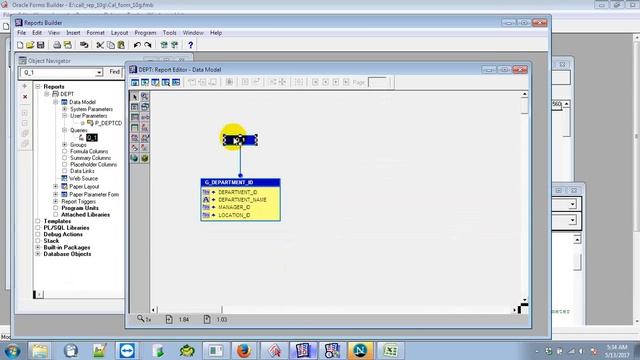
Task: Click the Redo arrow icon
Action: click(x=148, y=45)
